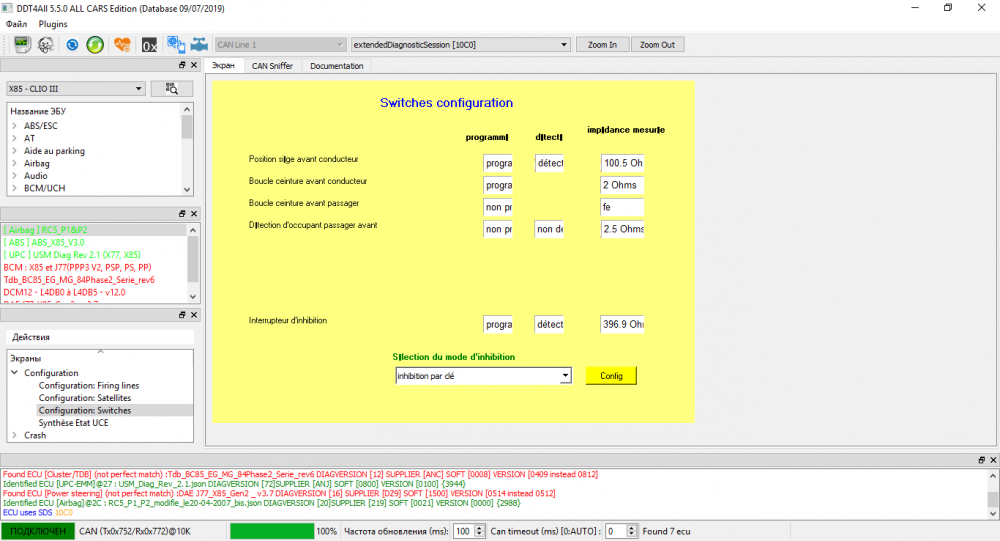
Task: Float the log output panel
Action: [x=982, y=460]
